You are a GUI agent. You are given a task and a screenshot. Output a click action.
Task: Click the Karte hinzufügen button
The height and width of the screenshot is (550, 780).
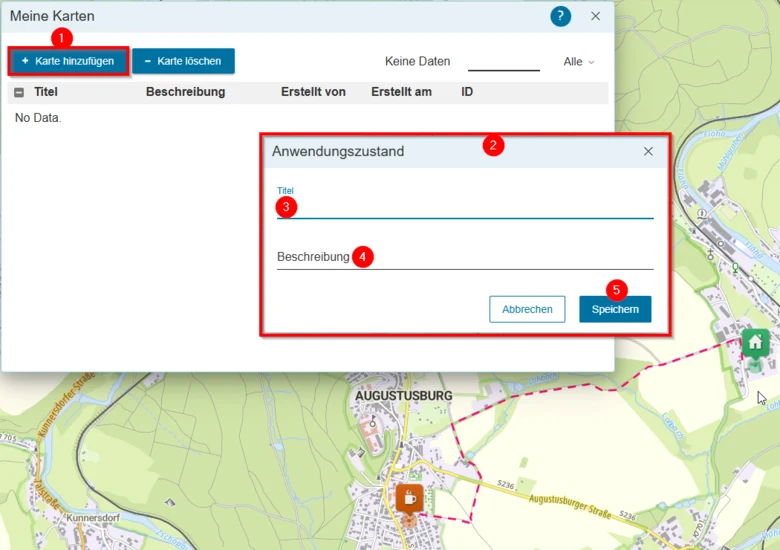tap(69, 61)
